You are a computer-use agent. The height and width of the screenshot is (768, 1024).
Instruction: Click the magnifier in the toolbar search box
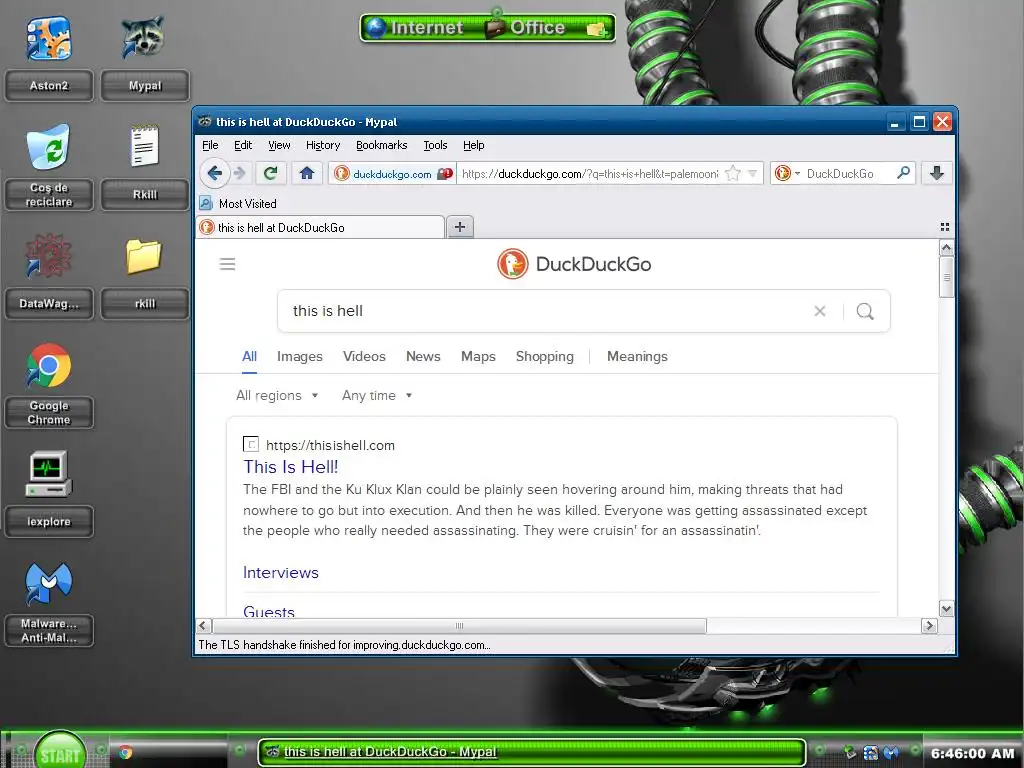pyautogui.click(x=903, y=173)
